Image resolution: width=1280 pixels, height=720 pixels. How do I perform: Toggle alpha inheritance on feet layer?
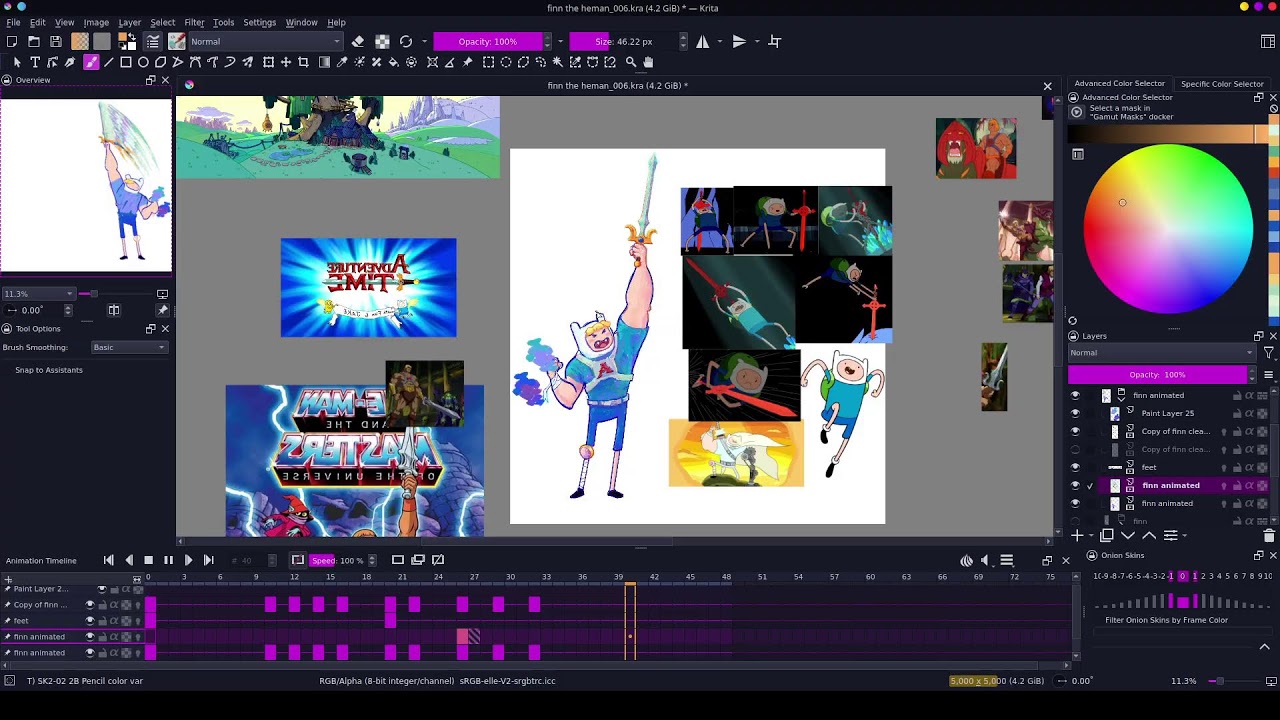tap(1250, 468)
